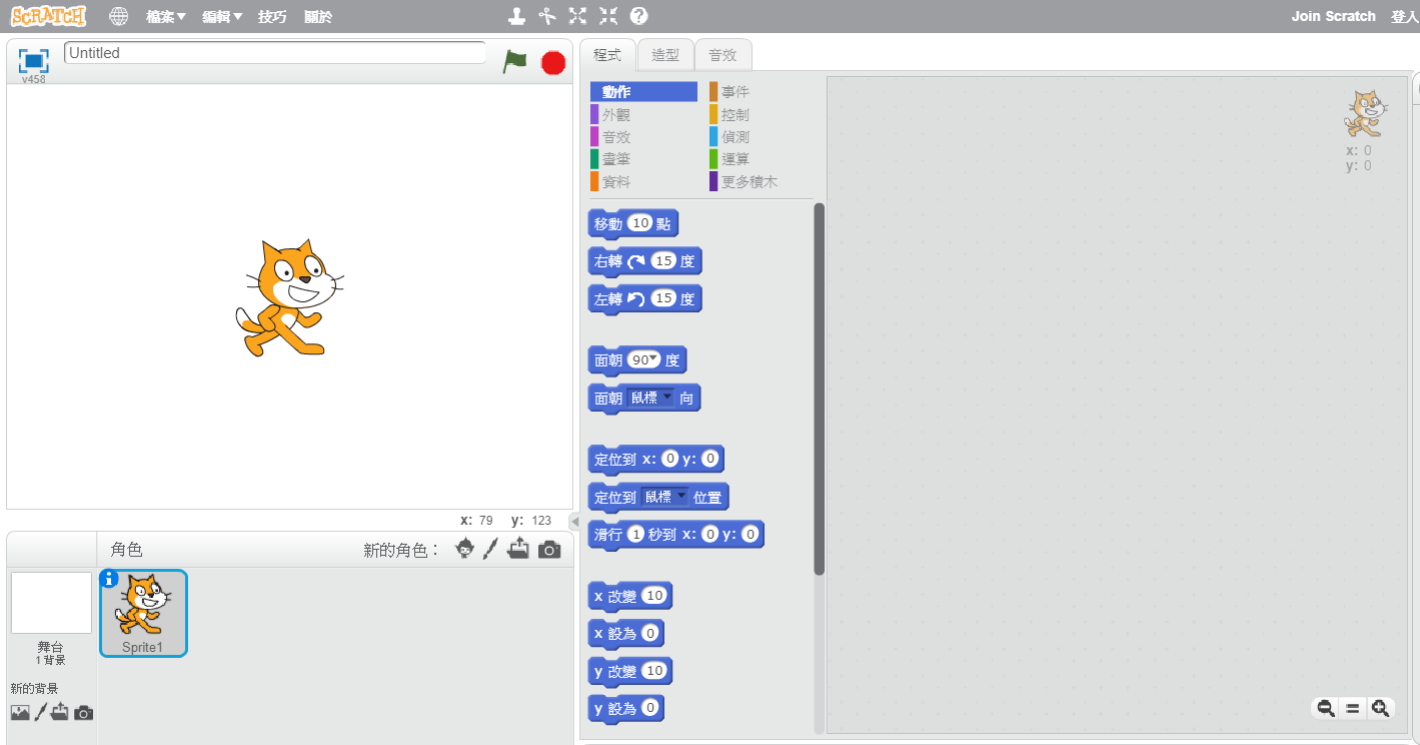
Task: Collapse the stage with small arrow
Action: coord(574,521)
